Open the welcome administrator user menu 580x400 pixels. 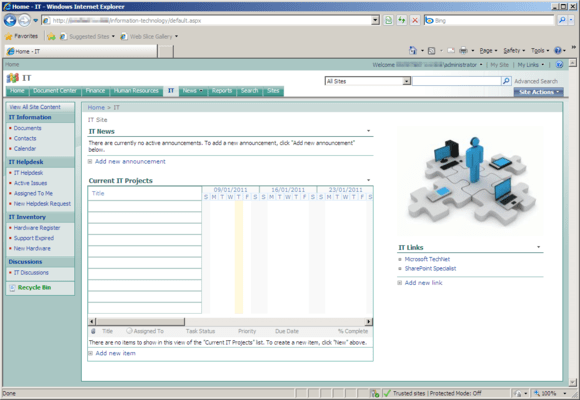click(427, 65)
